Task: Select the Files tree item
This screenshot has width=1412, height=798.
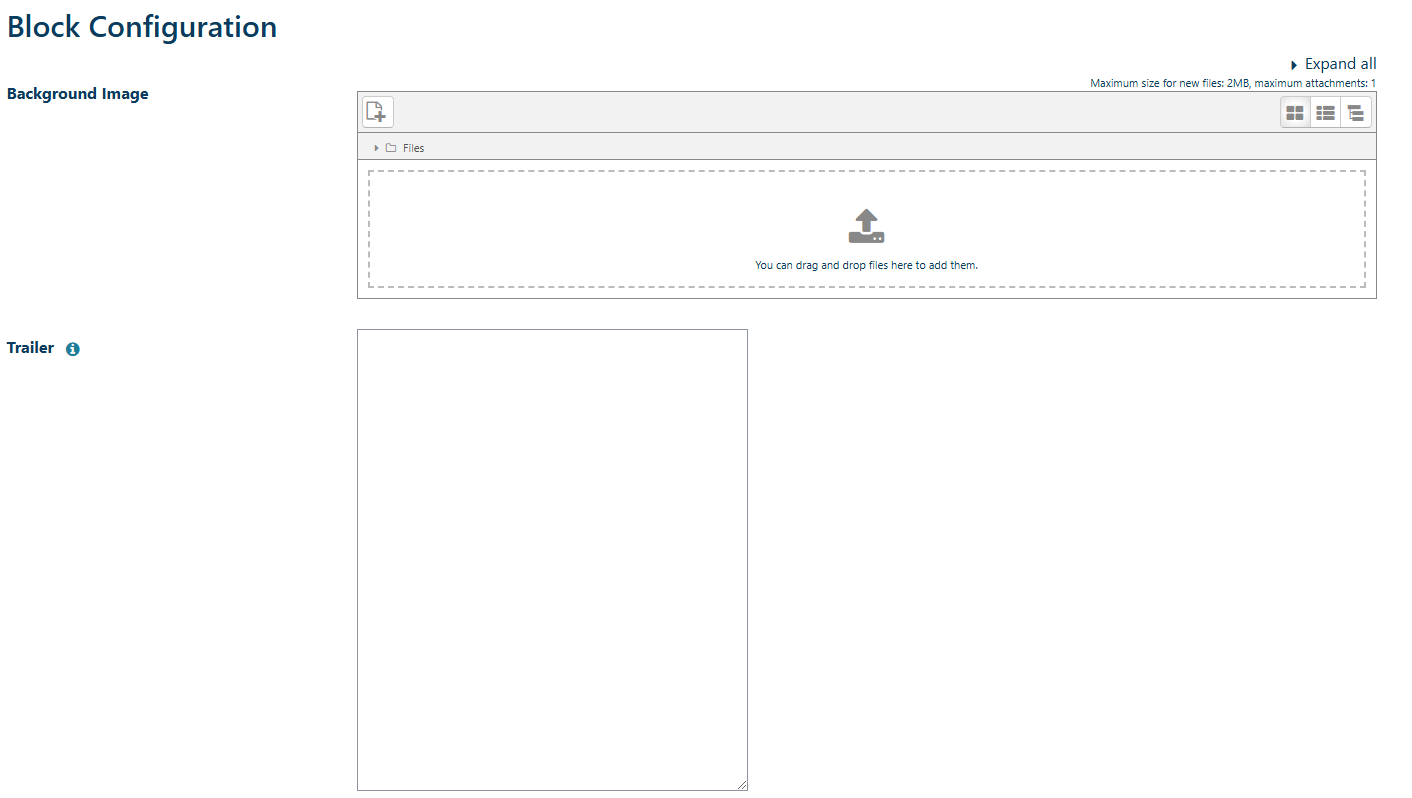Action: coord(412,147)
